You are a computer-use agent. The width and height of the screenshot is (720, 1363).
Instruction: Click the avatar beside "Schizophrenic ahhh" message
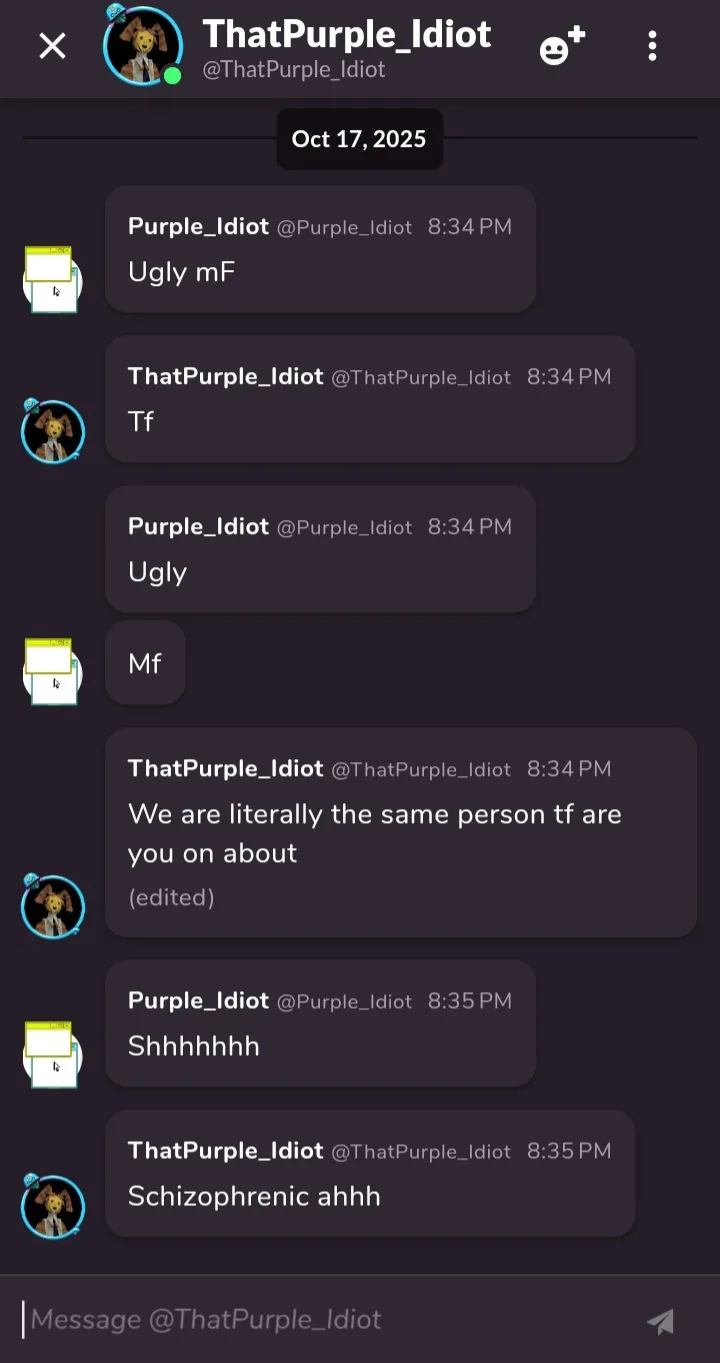tap(52, 1206)
